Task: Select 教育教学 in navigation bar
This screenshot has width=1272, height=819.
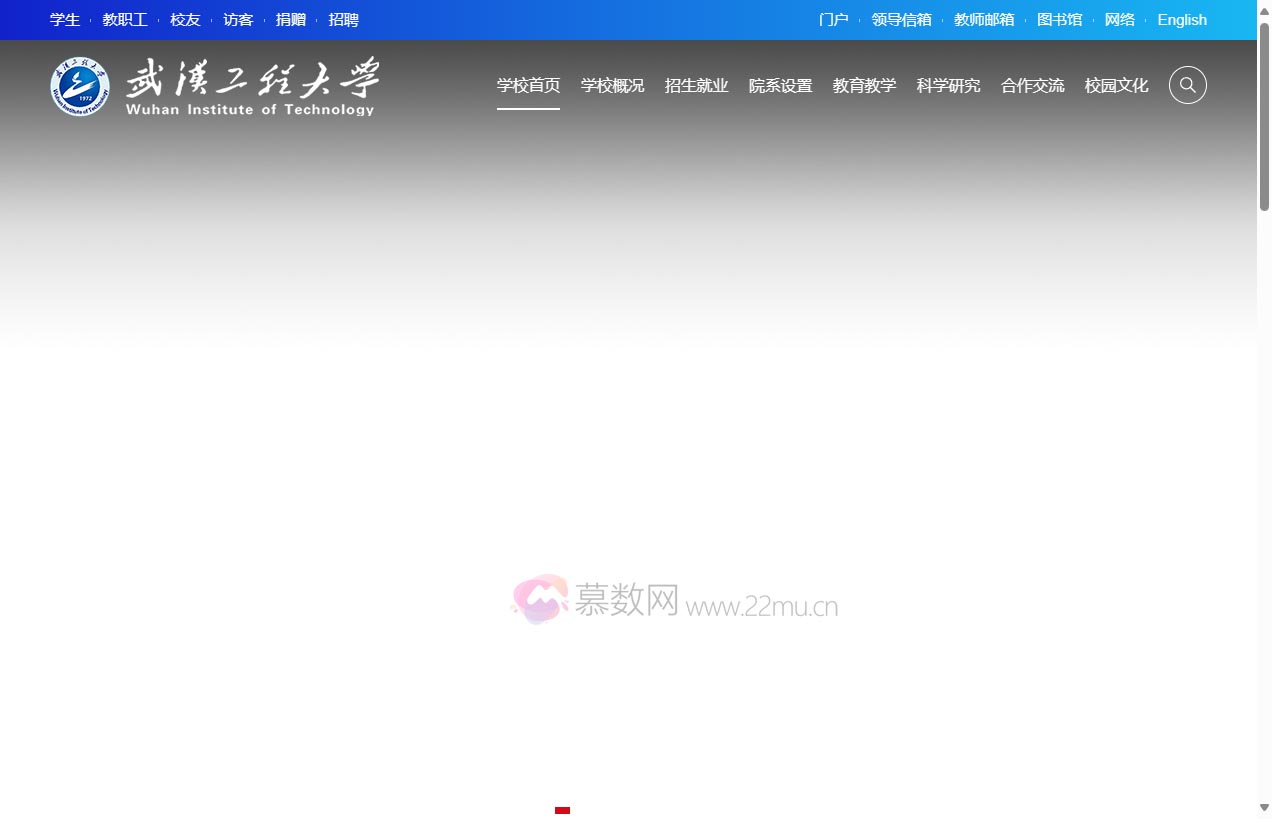Action: tap(864, 86)
